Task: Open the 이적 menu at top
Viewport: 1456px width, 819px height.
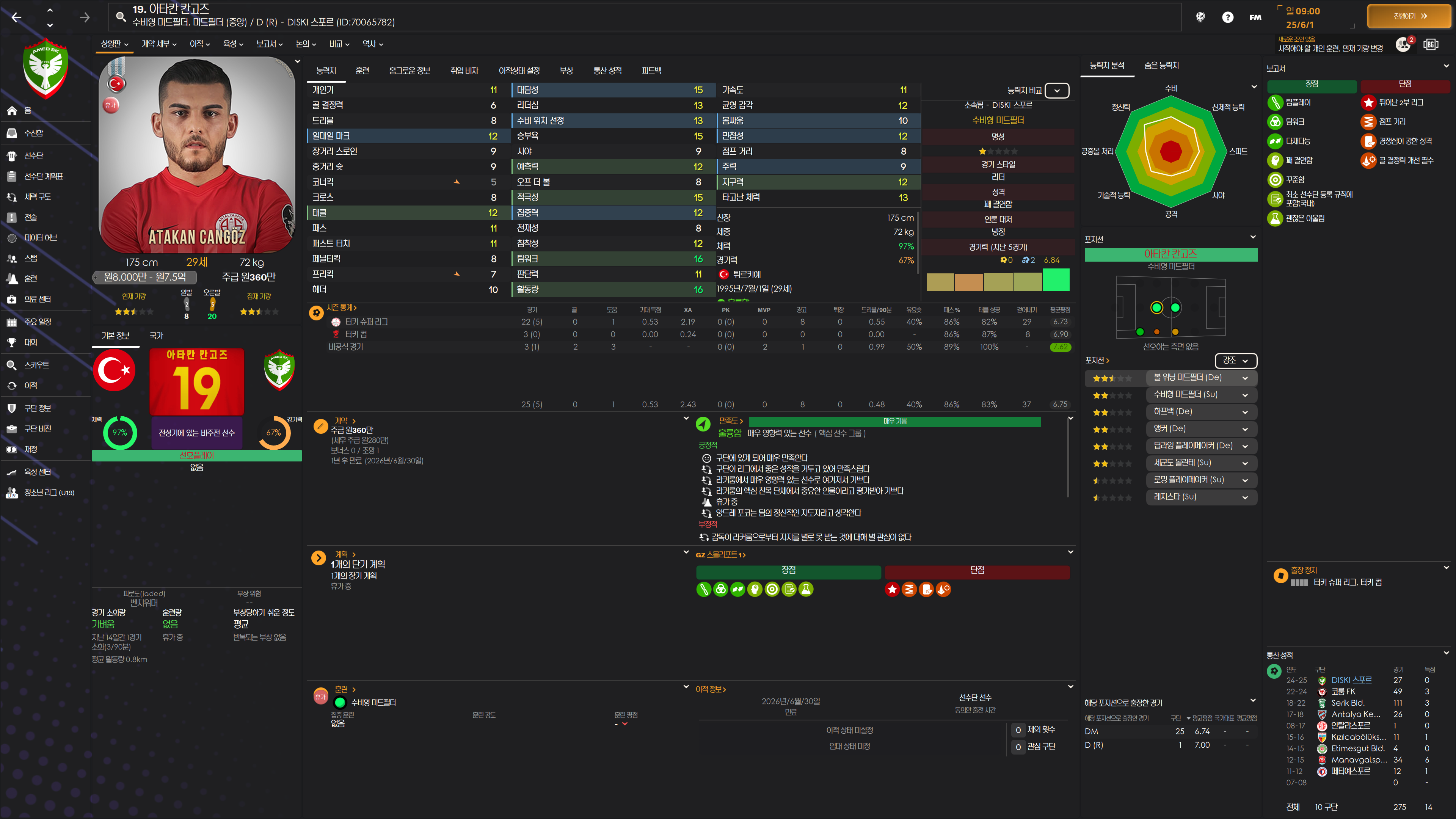Action: coord(199,44)
